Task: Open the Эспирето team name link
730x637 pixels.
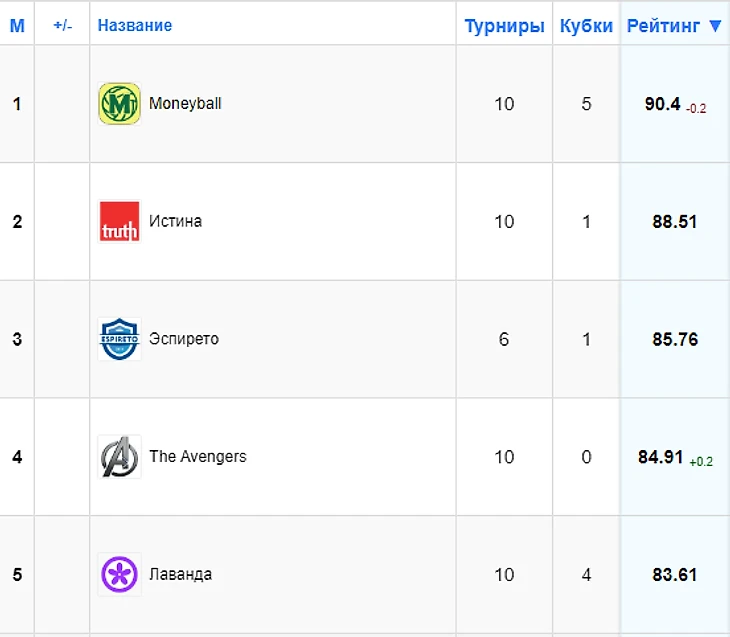Action: click(x=184, y=339)
